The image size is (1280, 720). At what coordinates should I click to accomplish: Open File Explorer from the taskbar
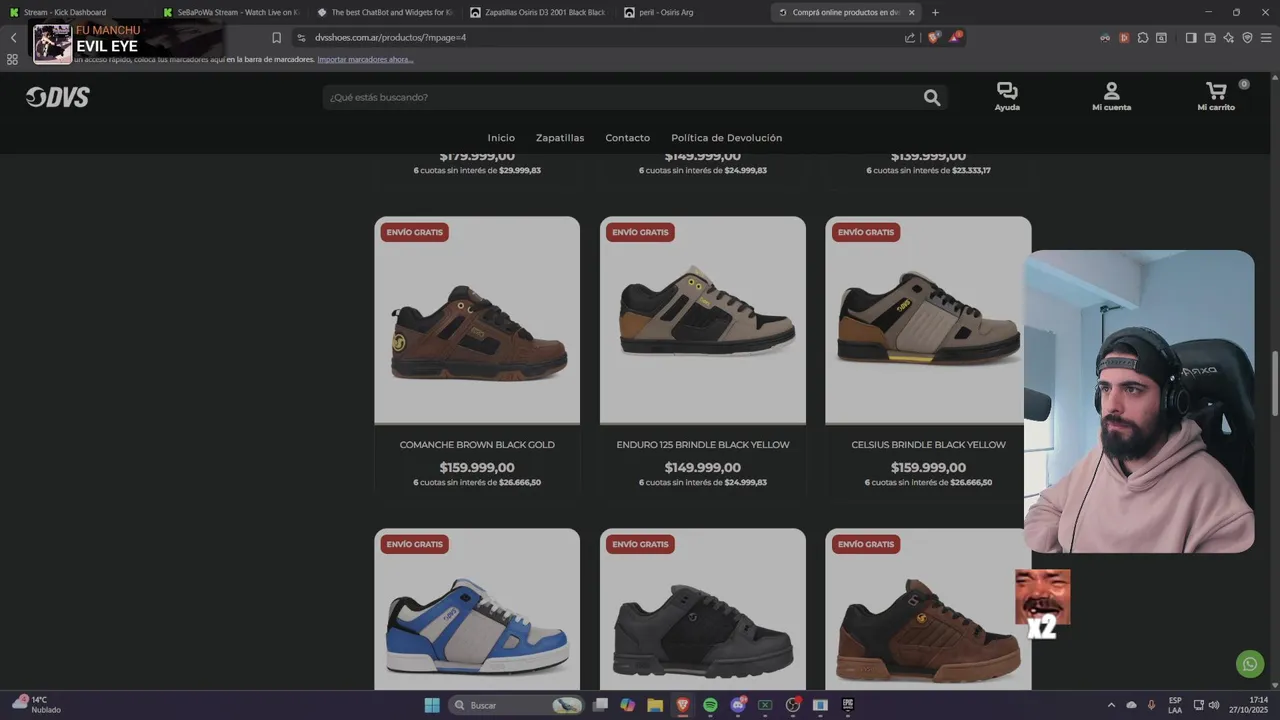click(x=655, y=705)
